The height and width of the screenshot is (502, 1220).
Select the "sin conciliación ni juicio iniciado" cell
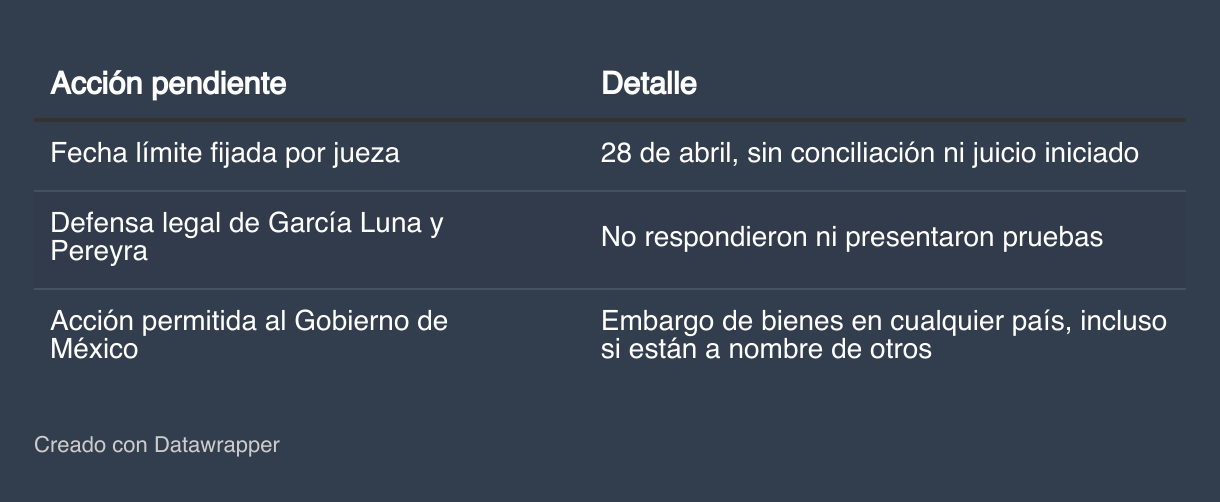942,154
